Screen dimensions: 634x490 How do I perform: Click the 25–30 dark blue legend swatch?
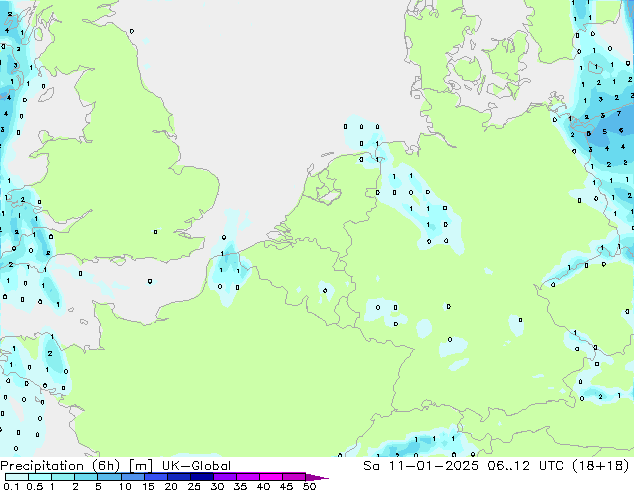point(201,477)
